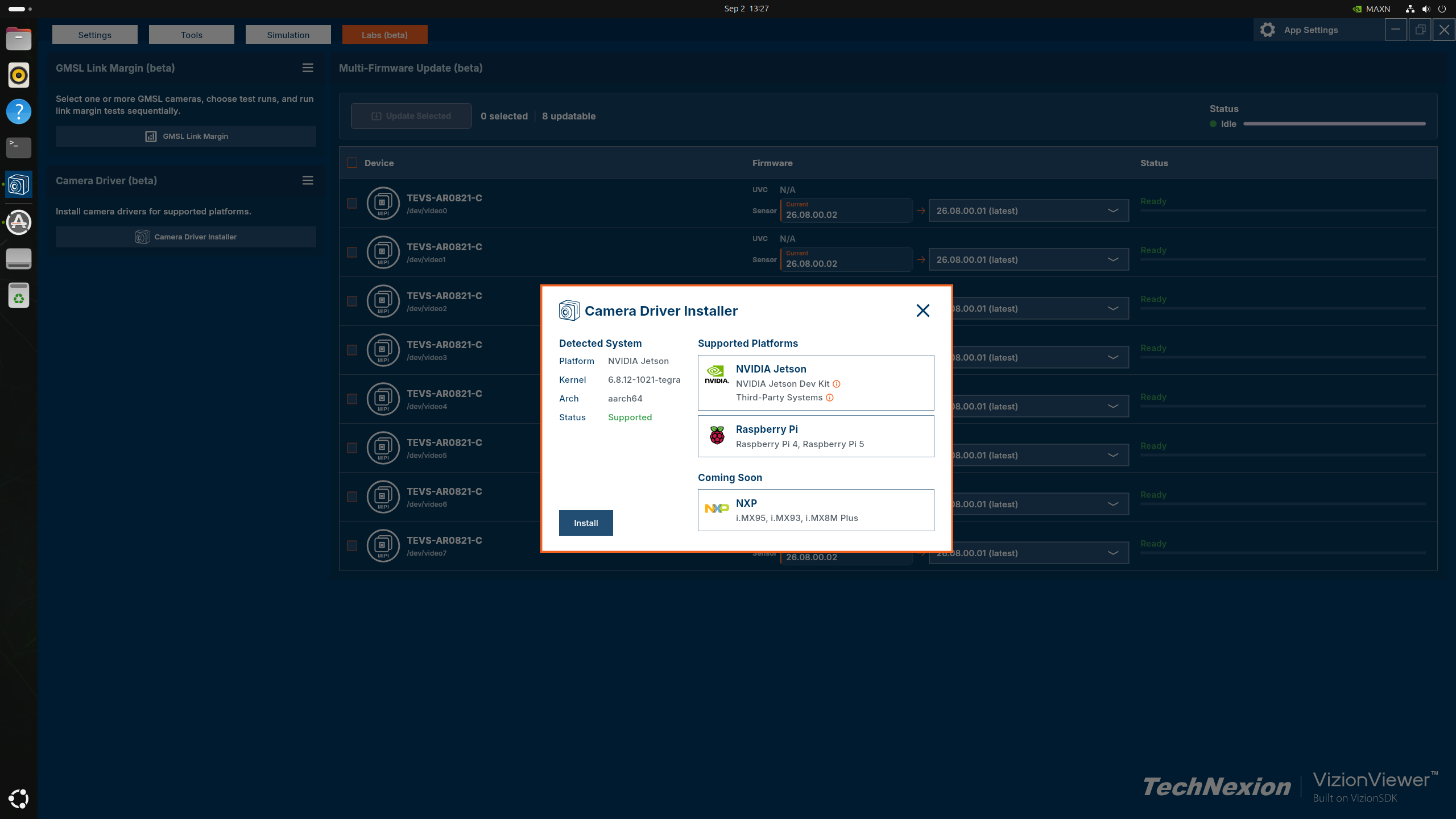Screen dimensions: 1456x819
Task: Click current firmware field for /dev/video1
Action: pyautogui.click(x=846, y=259)
